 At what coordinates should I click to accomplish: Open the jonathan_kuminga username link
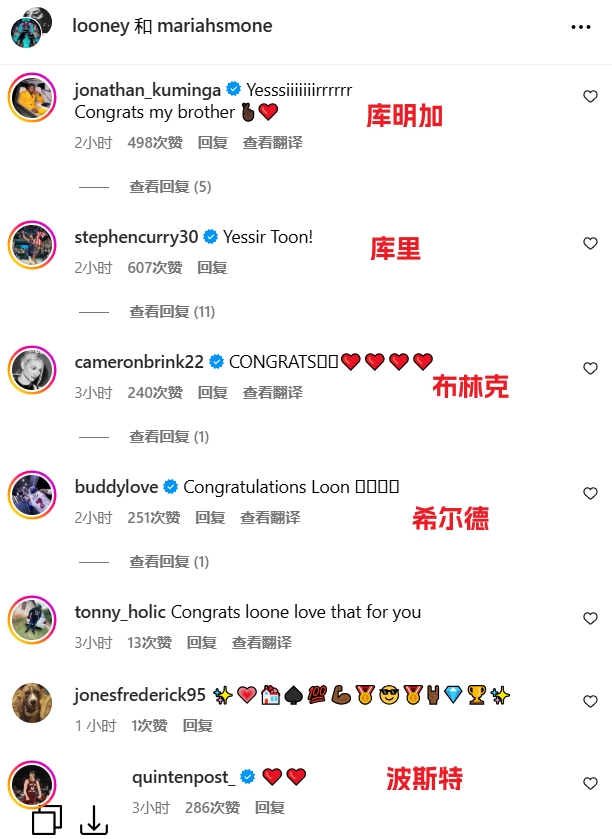[148, 90]
